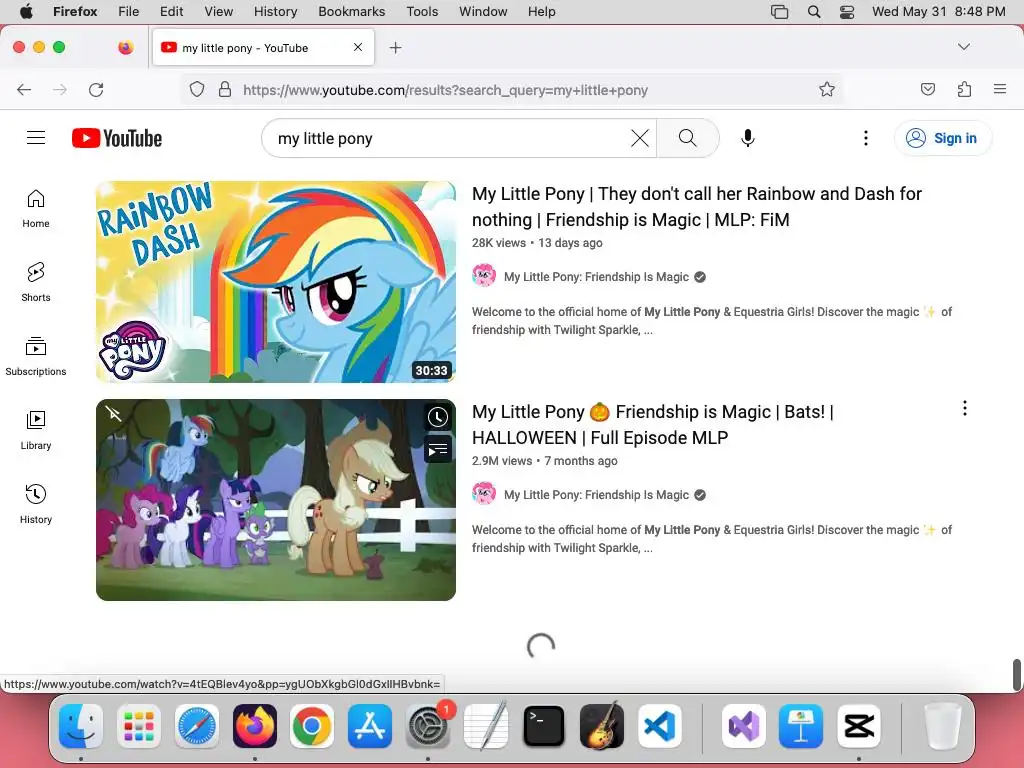The width and height of the screenshot is (1024, 768).
Task: Show site security padlock info
Action: (225, 89)
